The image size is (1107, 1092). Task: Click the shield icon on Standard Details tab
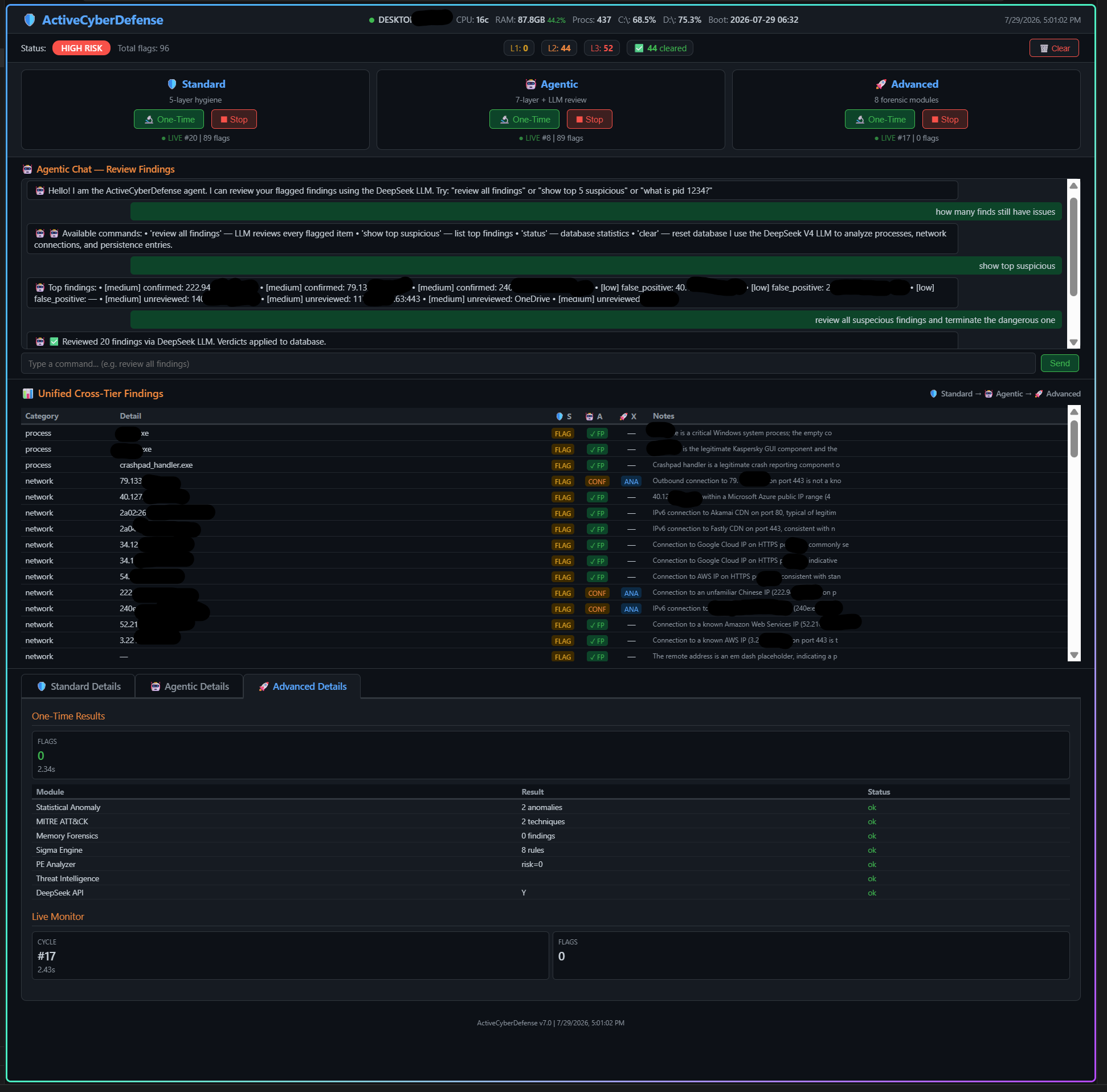coord(42,686)
